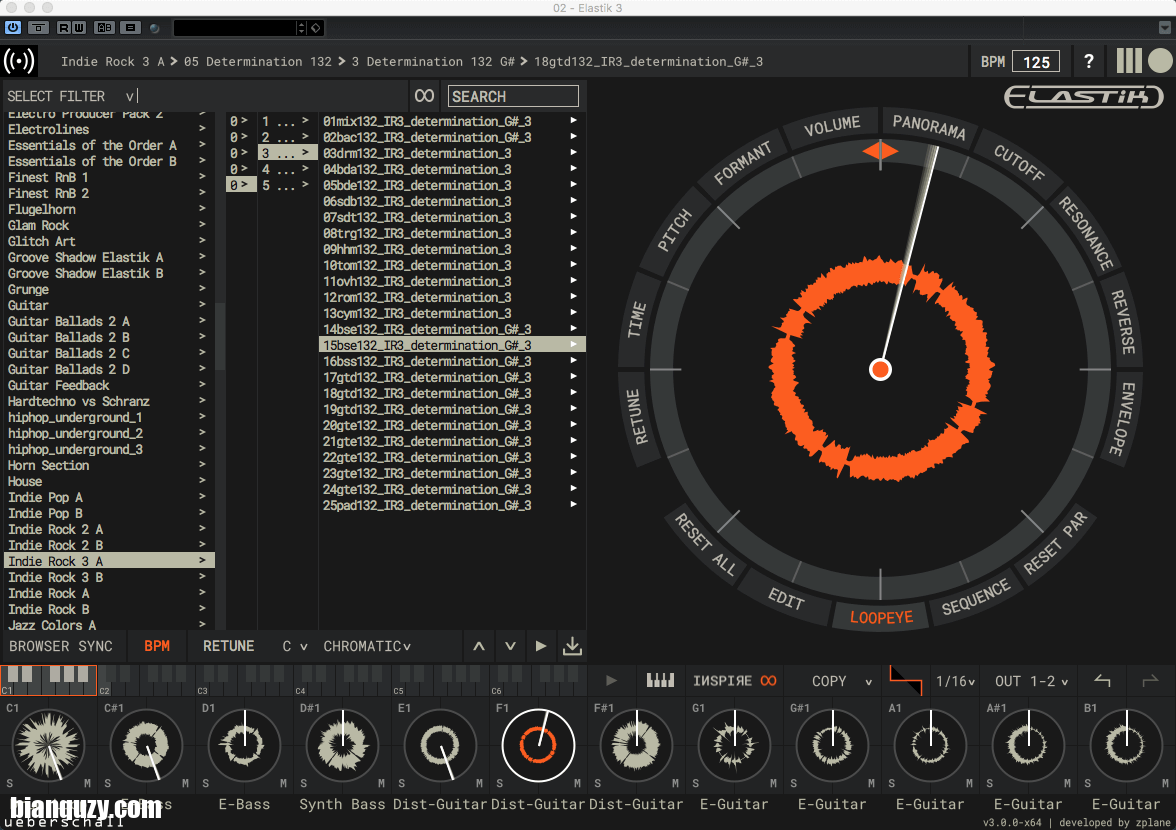Screen dimensions: 1176x830
Task: Click the orange panorama marker on ring
Action: (x=880, y=151)
